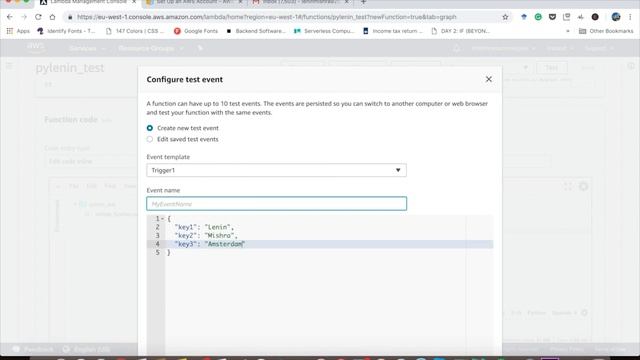Click into the Event name input field
Screen dimensions: 640x360
pos(276,204)
